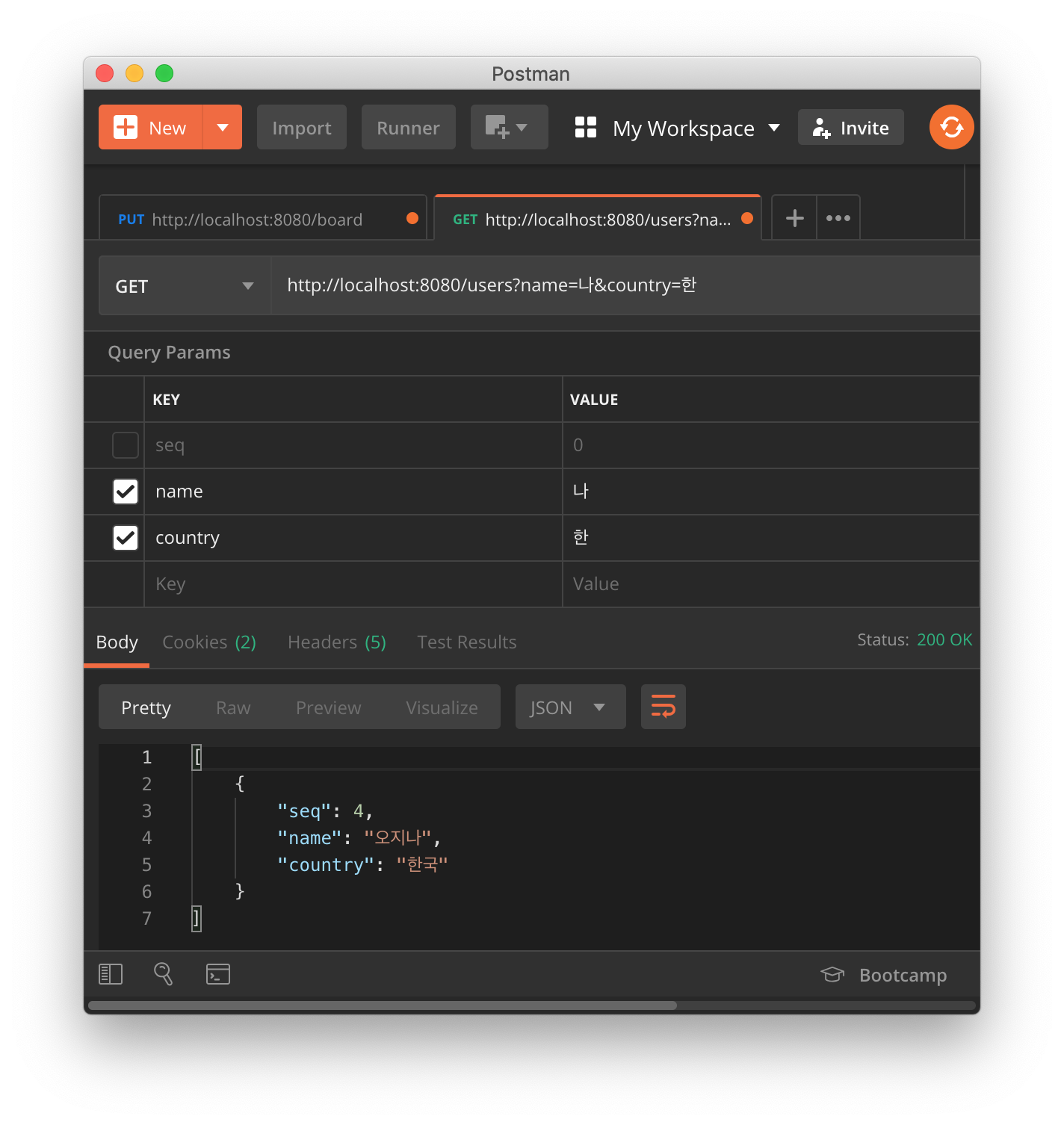Click the 200 OK status text

pos(944,640)
